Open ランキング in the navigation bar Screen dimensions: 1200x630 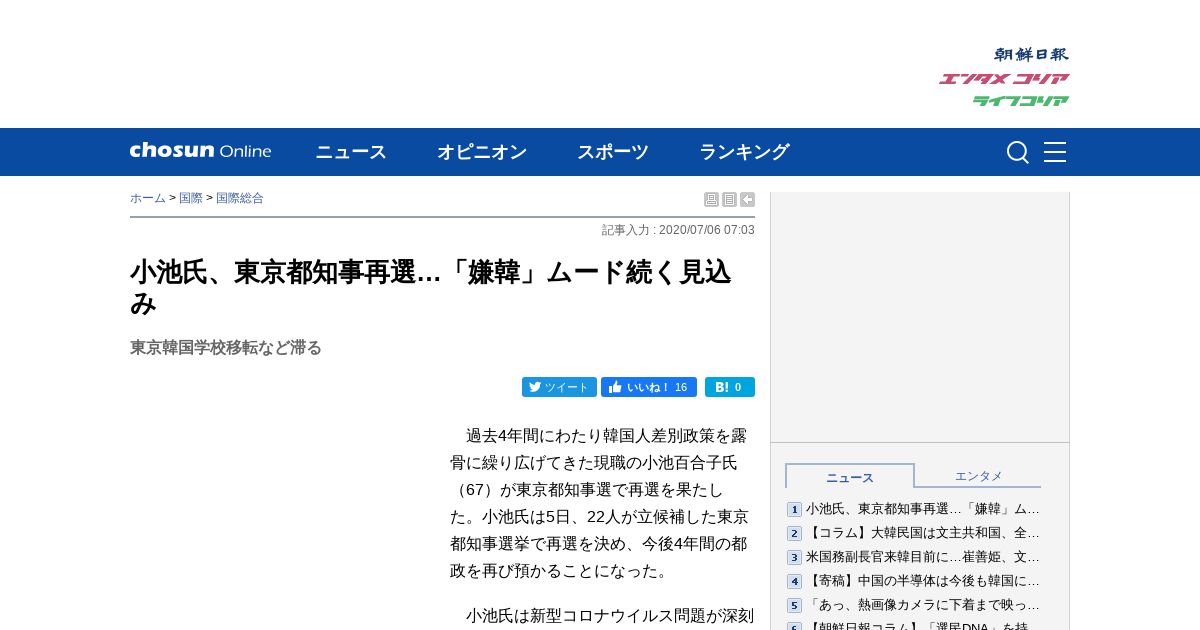click(744, 152)
